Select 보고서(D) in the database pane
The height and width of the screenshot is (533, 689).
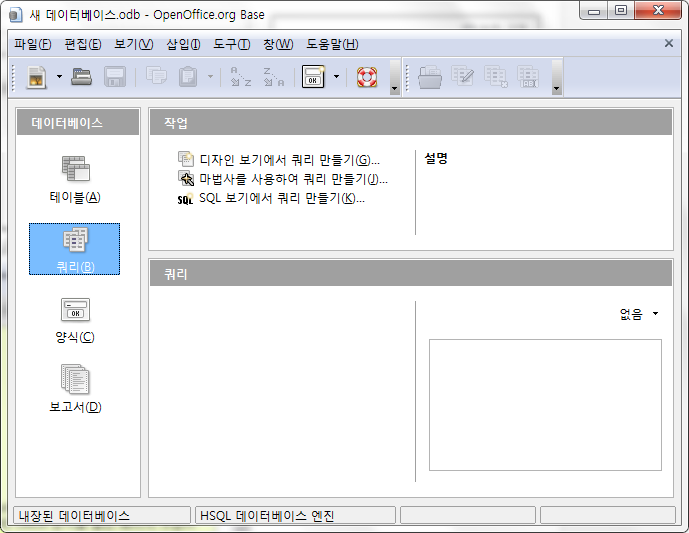(x=75, y=388)
